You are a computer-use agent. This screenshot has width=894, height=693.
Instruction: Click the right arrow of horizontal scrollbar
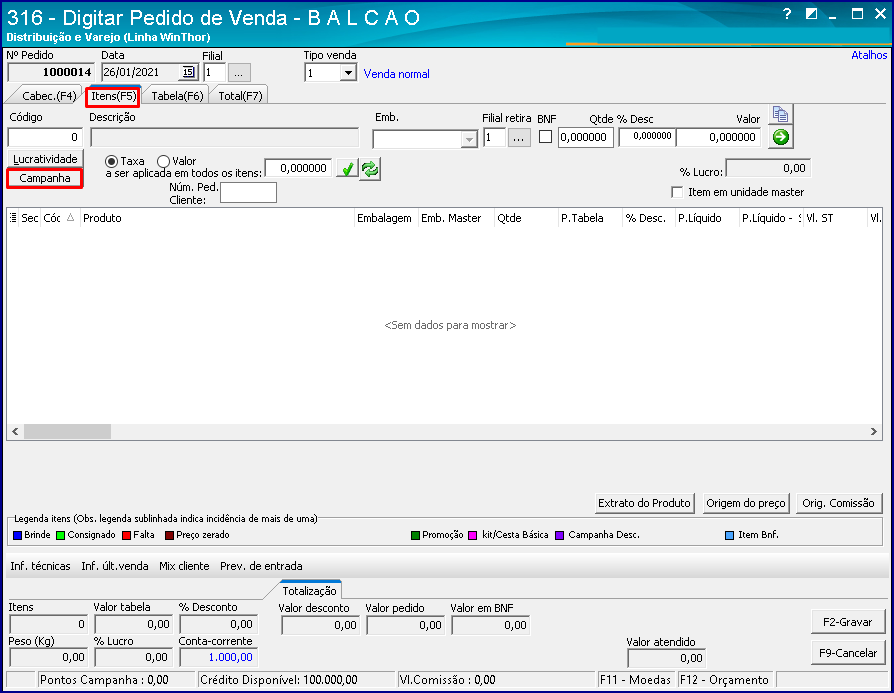(x=873, y=432)
